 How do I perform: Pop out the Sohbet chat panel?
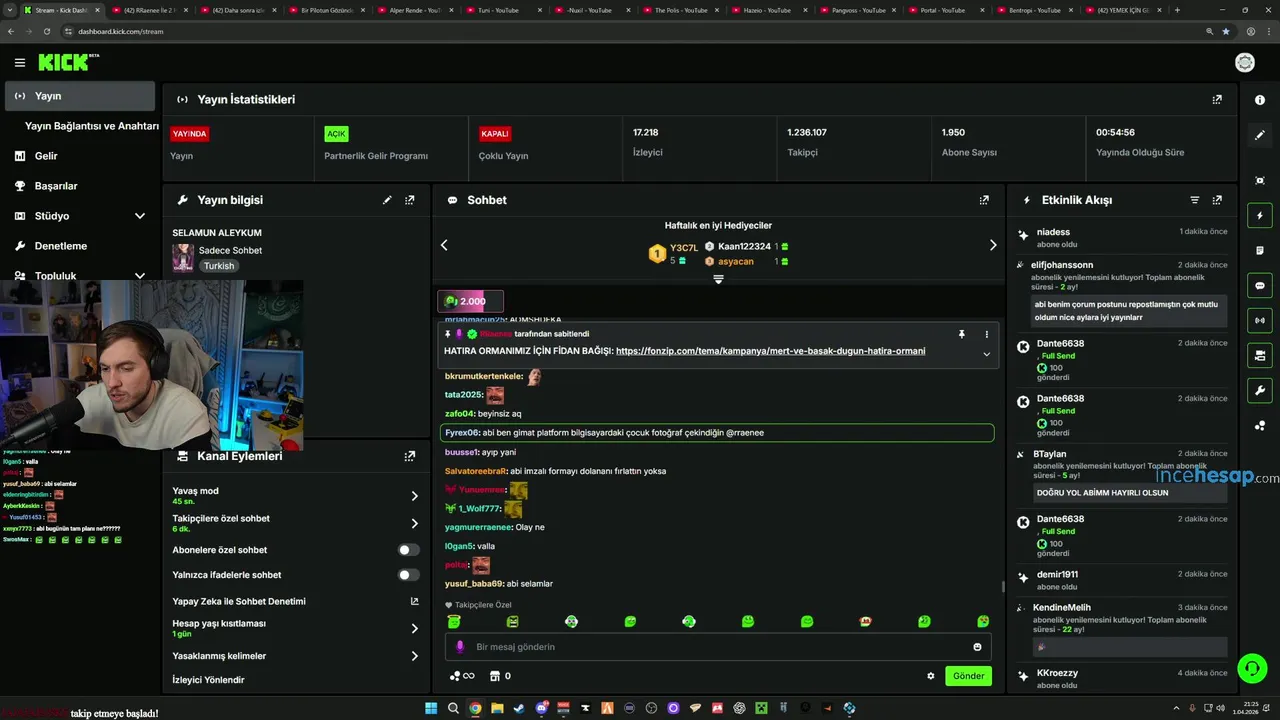point(984,200)
